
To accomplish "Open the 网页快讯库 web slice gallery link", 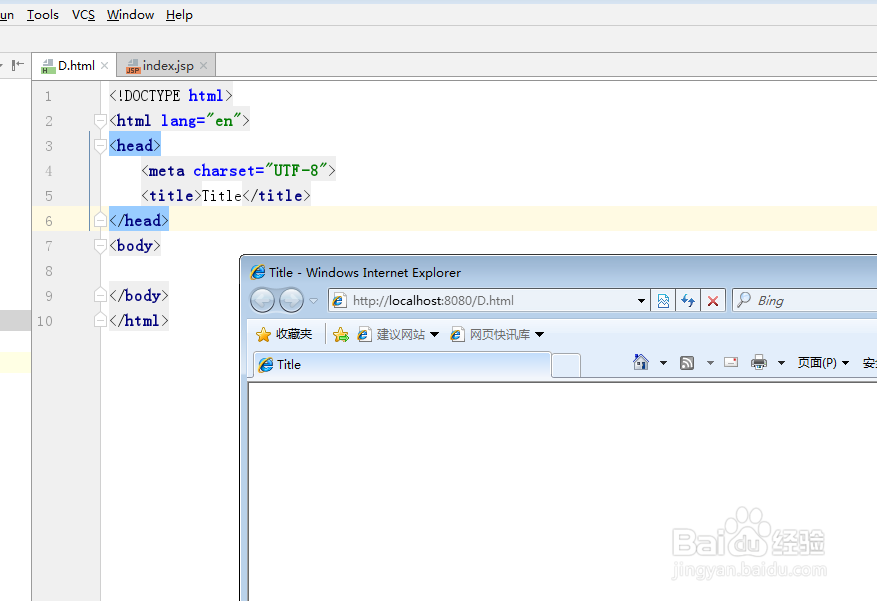I will (491, 334).
